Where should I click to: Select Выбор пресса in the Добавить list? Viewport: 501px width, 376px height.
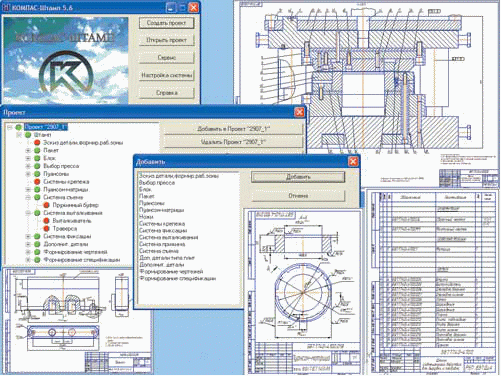point(157,183)
